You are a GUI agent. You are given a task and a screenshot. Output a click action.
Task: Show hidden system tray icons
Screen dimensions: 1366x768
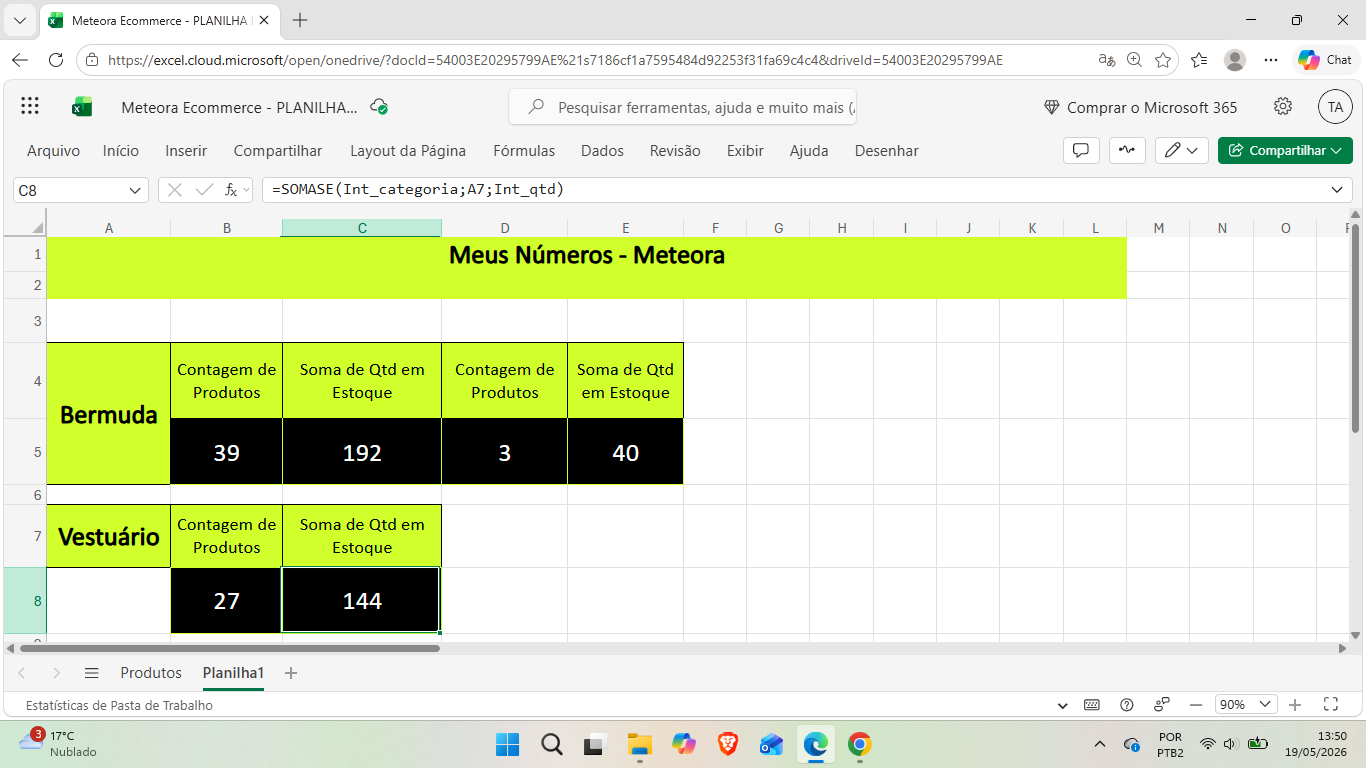click(1100, 744)
